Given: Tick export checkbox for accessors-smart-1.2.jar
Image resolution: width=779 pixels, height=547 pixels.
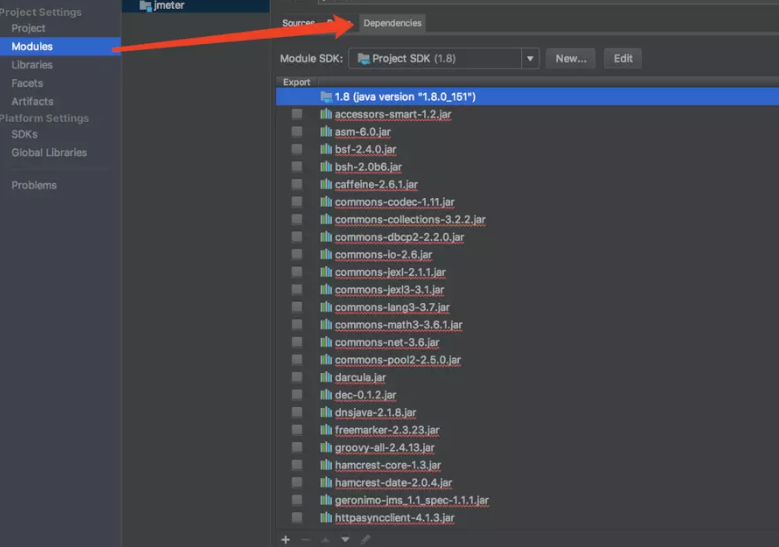Looking at the screenshot, I should coord(297,114).
